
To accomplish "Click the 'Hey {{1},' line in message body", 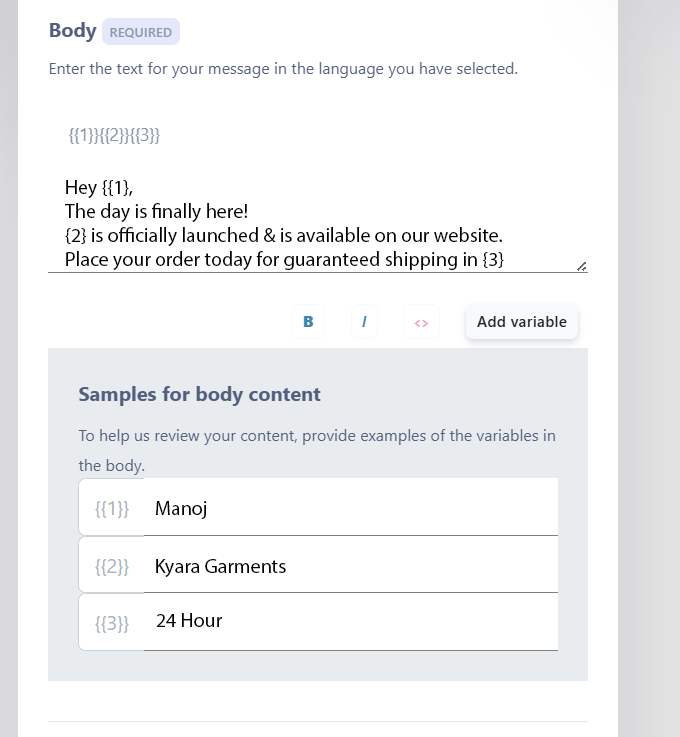I will [x=99, y=187].
